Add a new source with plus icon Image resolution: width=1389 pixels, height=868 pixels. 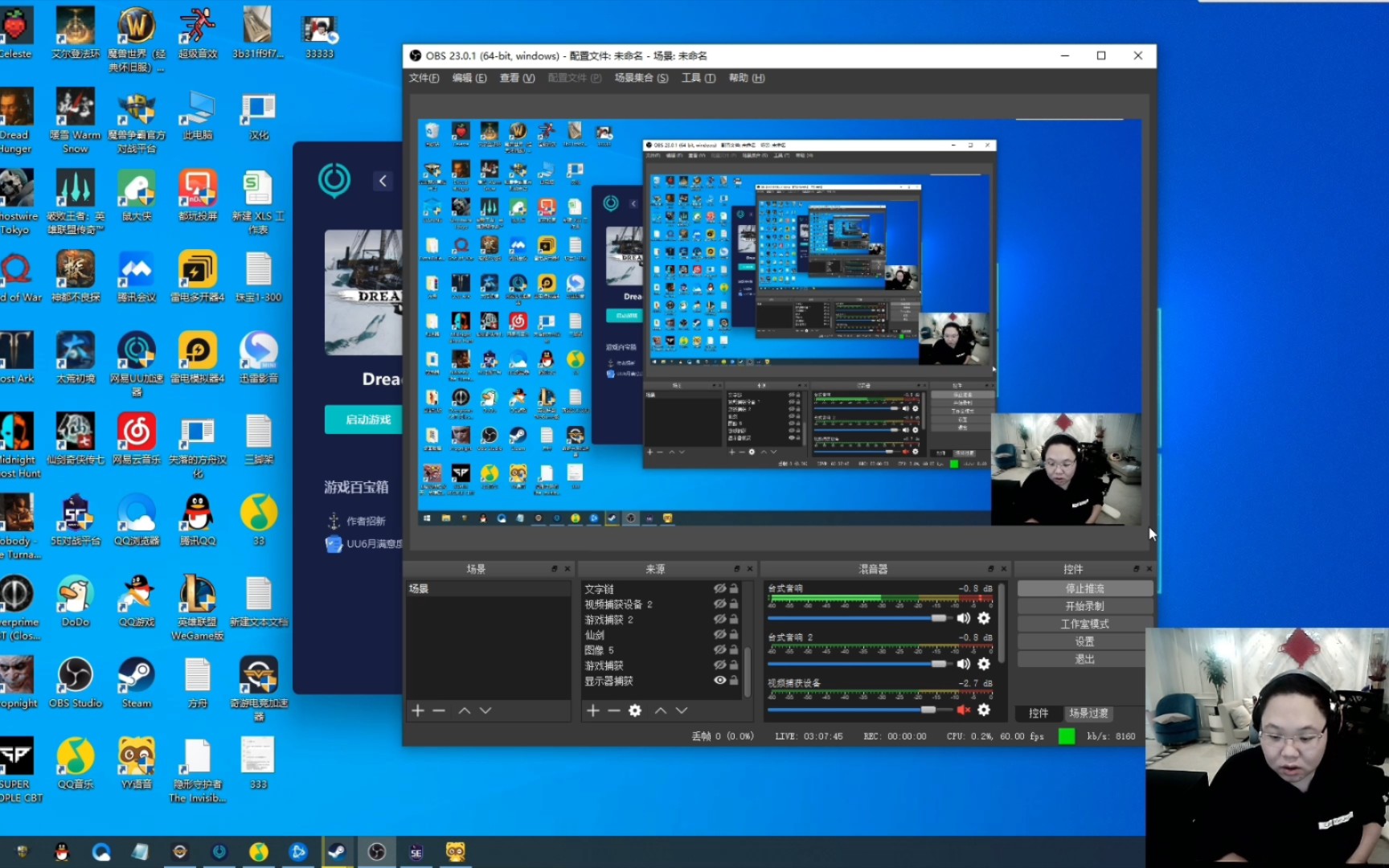click(x=593, y=710)
